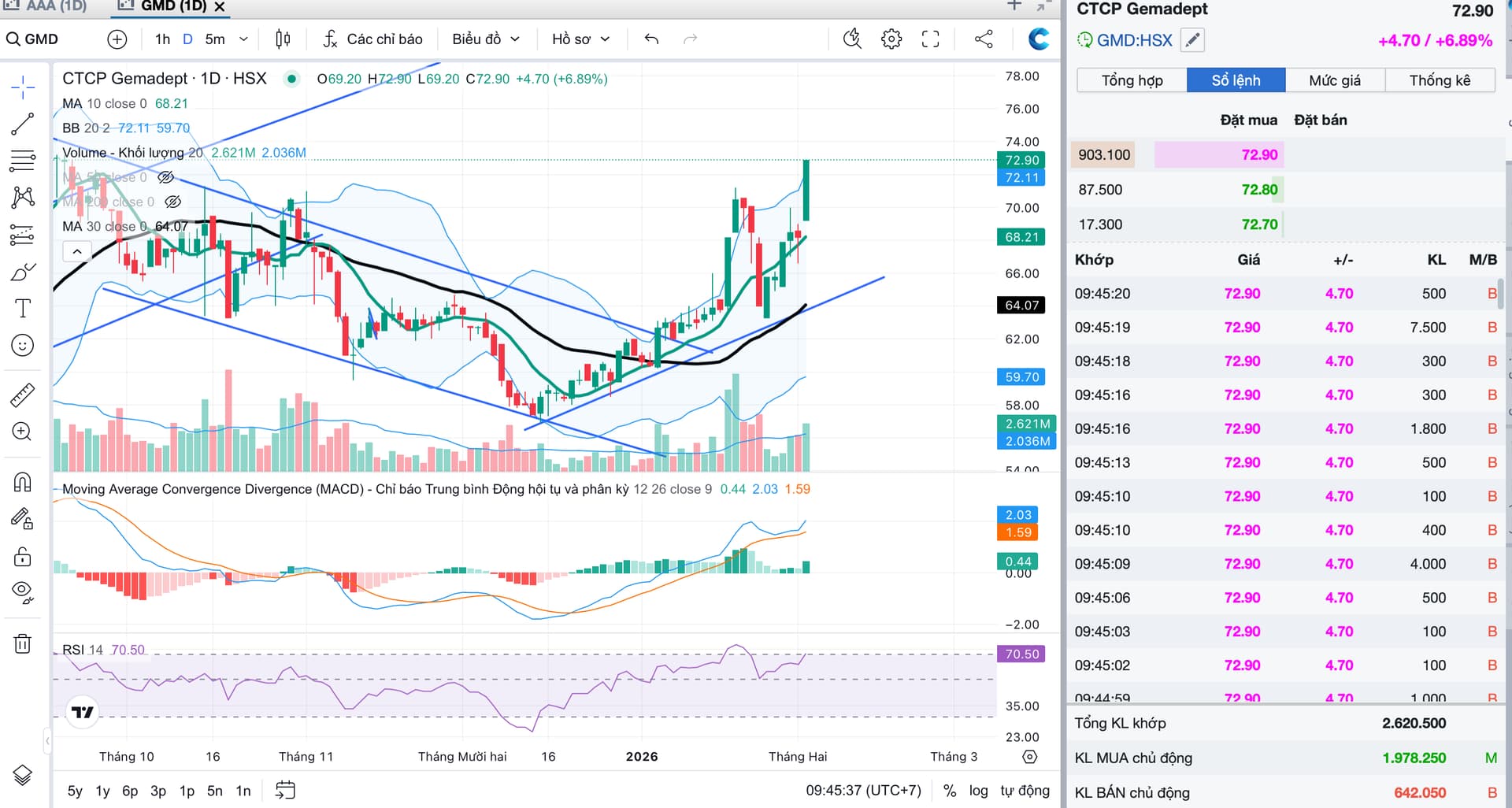1512x808 pixels.
Task: Set chart range to 1y
Action: [x=102, y=791]
